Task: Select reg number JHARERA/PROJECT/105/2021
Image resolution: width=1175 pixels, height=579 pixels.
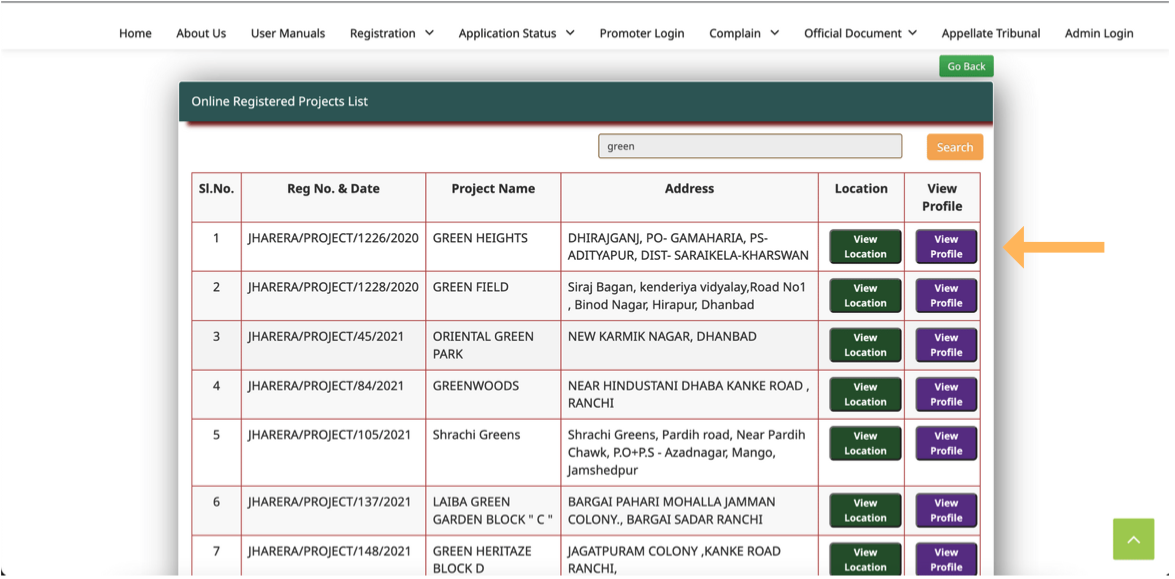Action: pyautogui.click(x=330, y=434)
